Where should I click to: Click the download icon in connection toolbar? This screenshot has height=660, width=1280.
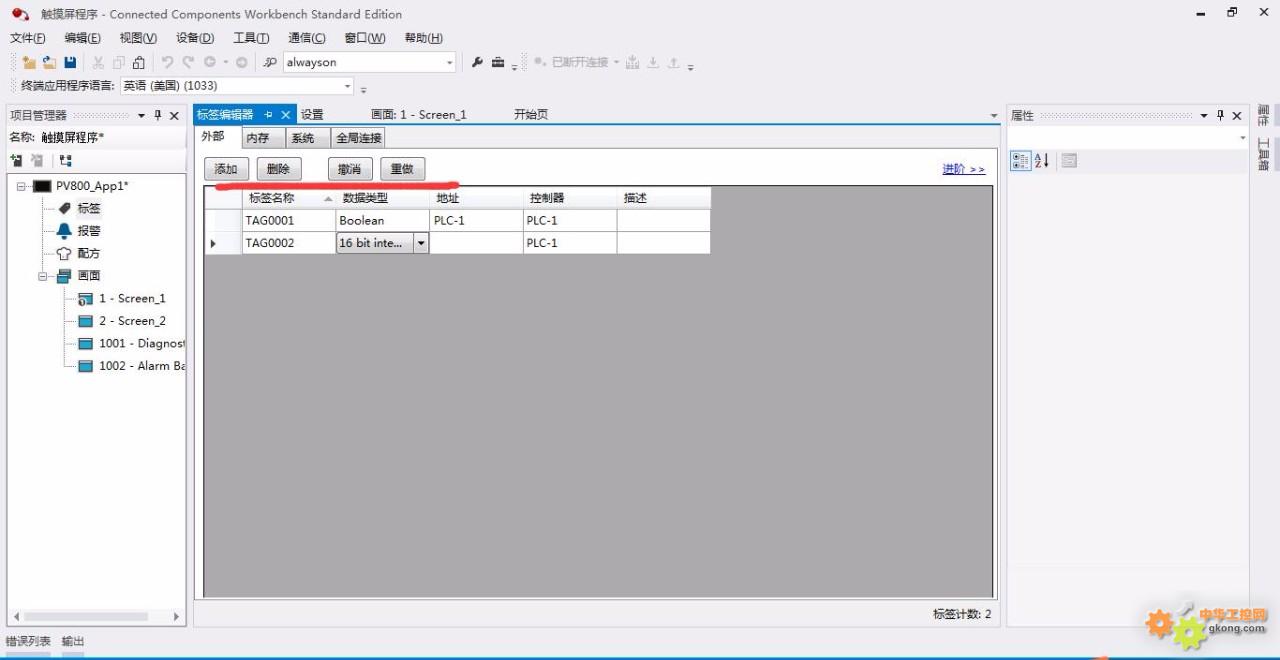click(653, 62)
